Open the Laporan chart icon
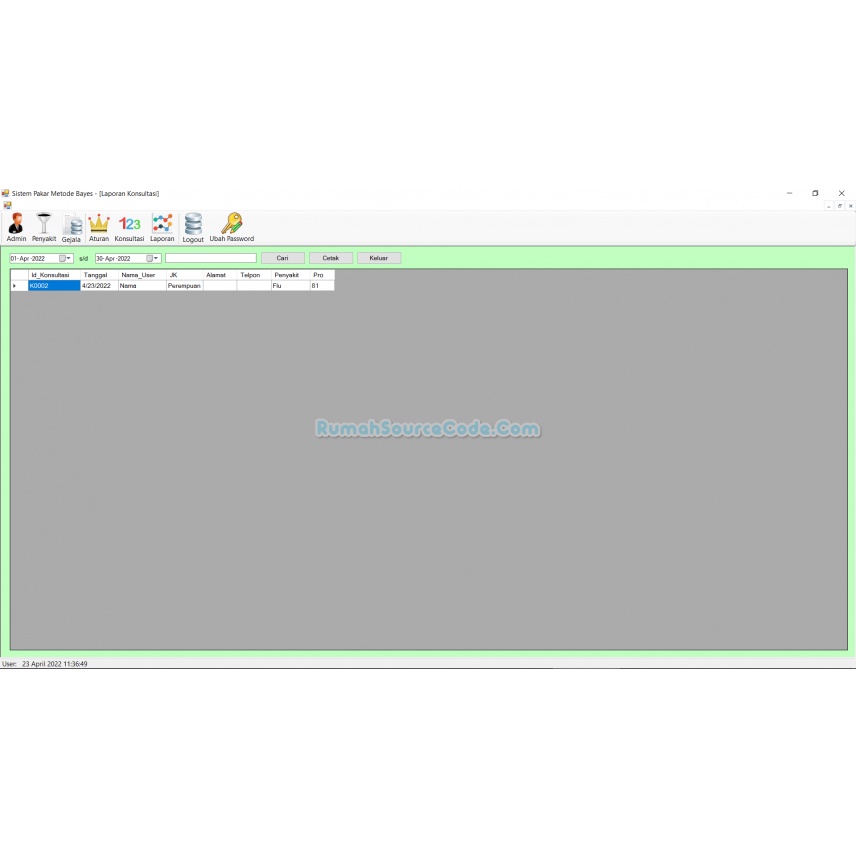The height and width of the screenshot is (856, 856). point(162,227)
